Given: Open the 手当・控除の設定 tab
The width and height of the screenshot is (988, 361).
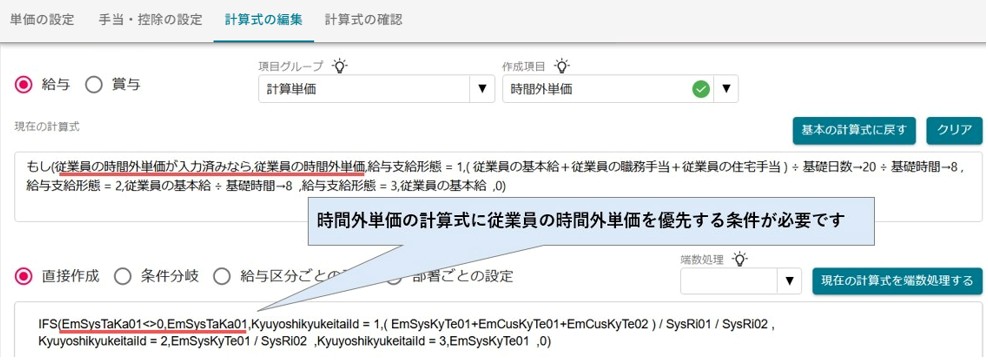Looking at the screenshot, I should coord(150,20).
